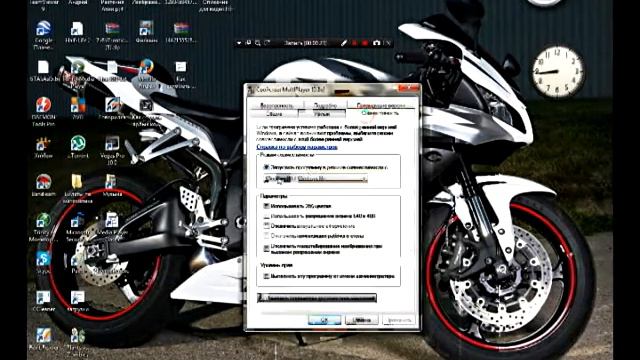Viewport: 640px width, 360px height.
Task: Toggle the 640 x 480 screen resolution checkbox
Action: click(267, 216)
